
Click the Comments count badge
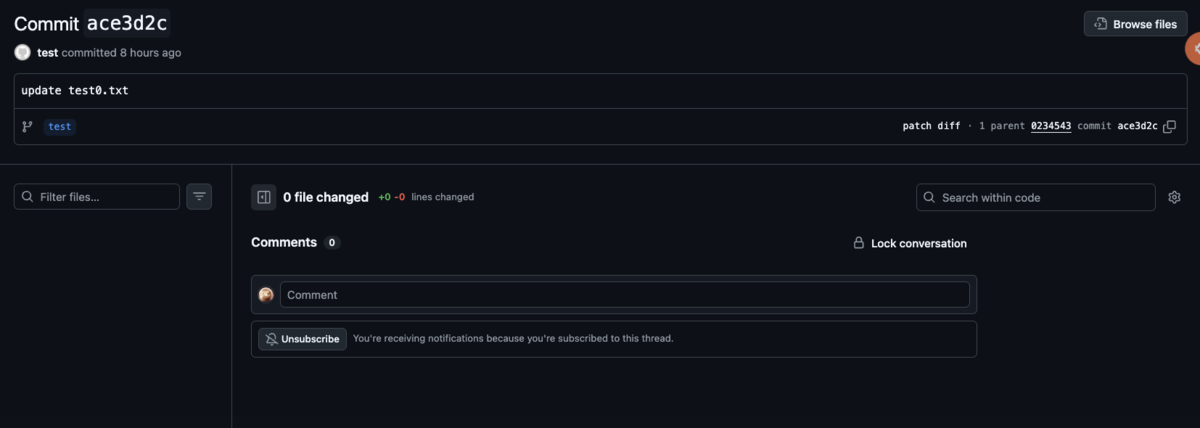click(332, 243)
